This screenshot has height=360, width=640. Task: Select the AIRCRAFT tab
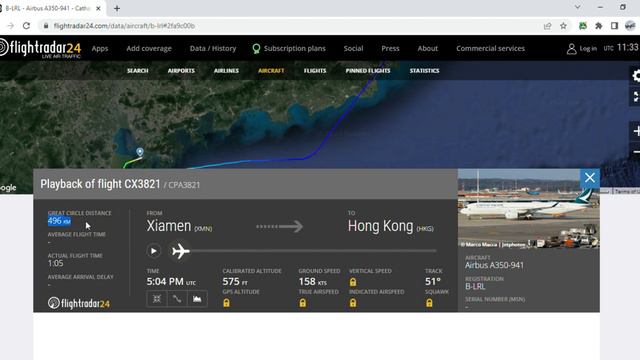[x=271, y=71]
